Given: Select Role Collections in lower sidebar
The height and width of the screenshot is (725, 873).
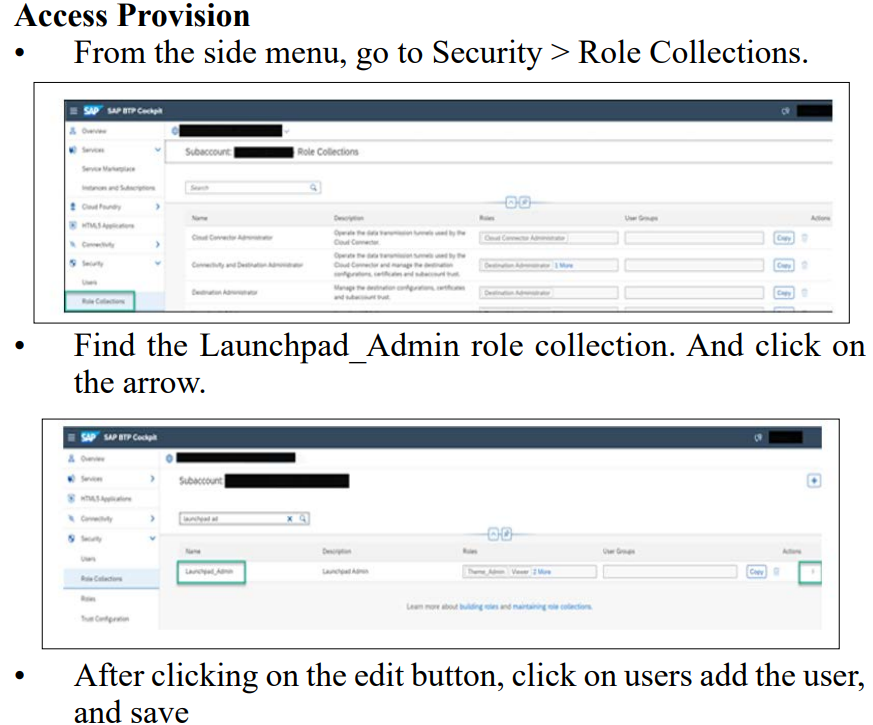Looking at the screenshot, I should [101, 579].
